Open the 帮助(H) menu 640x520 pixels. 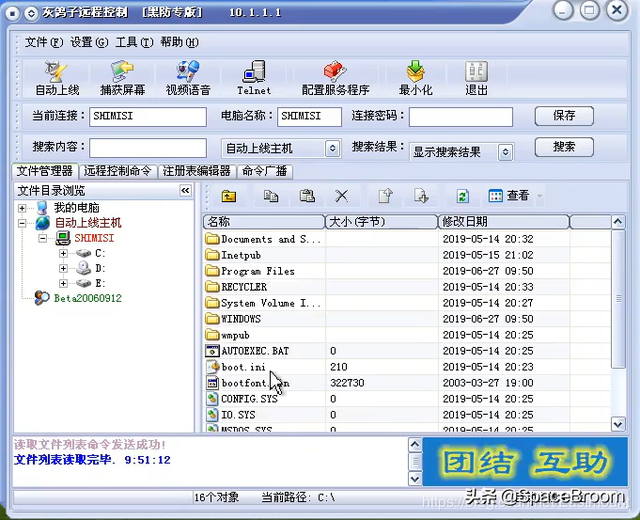(180, 42)
